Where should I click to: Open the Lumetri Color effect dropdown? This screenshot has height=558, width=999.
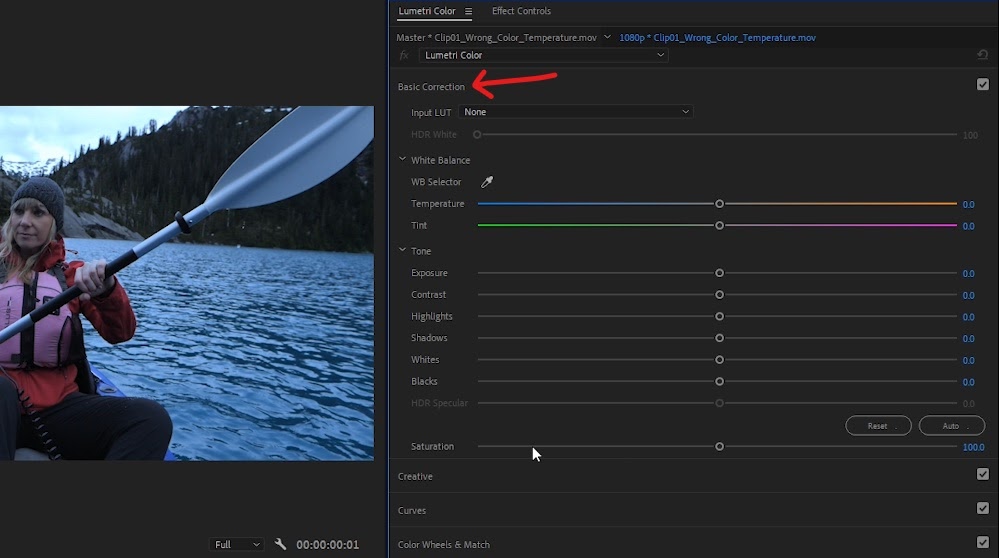pyautogui.click(x=543, y=55)
